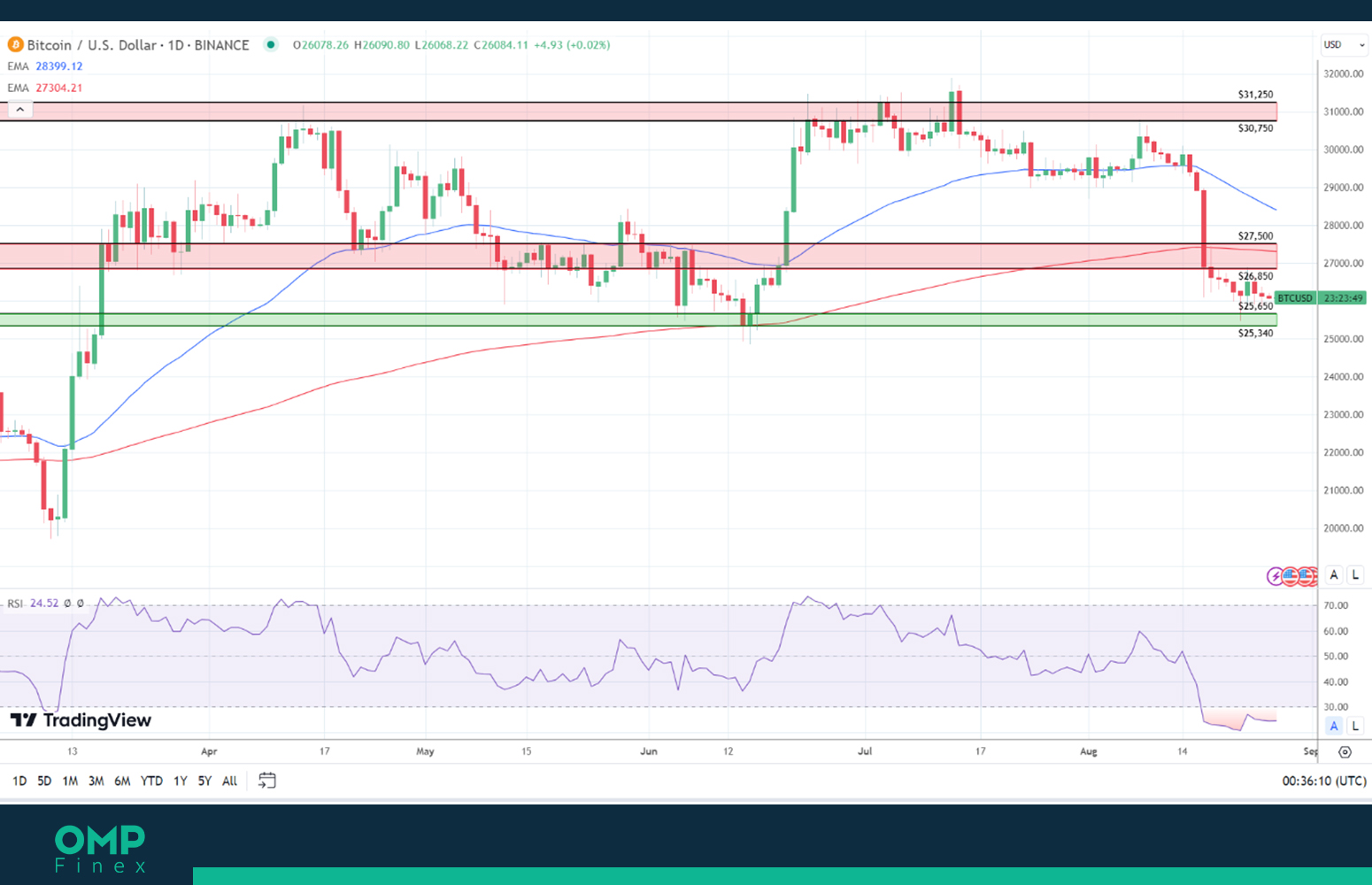Select the All time range
This screenshot has width=1372, height=885.
[x=229, y=781]
